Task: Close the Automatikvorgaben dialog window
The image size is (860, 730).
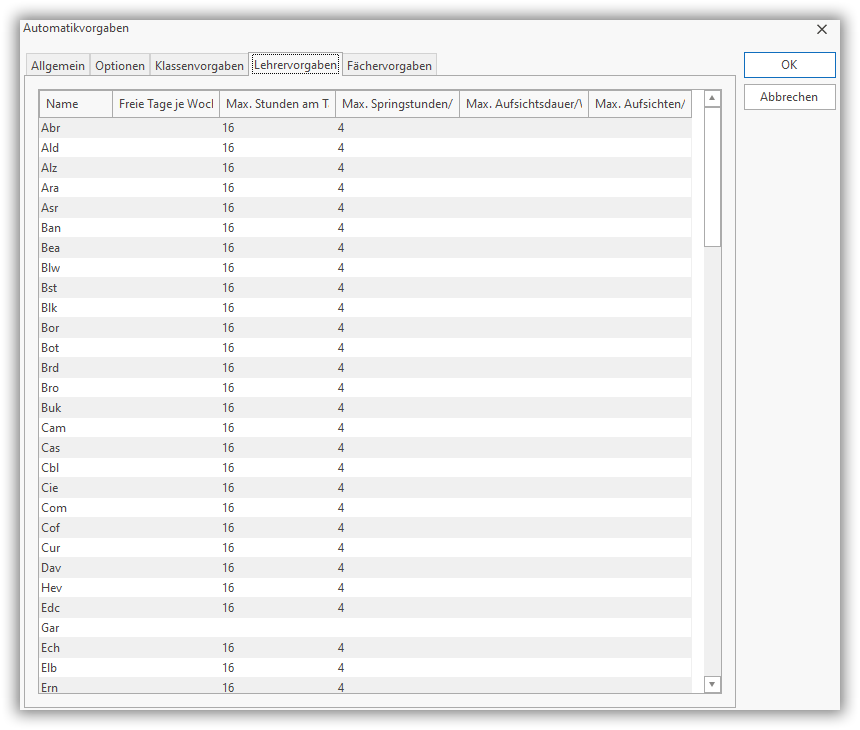Action: click(822, 30)
